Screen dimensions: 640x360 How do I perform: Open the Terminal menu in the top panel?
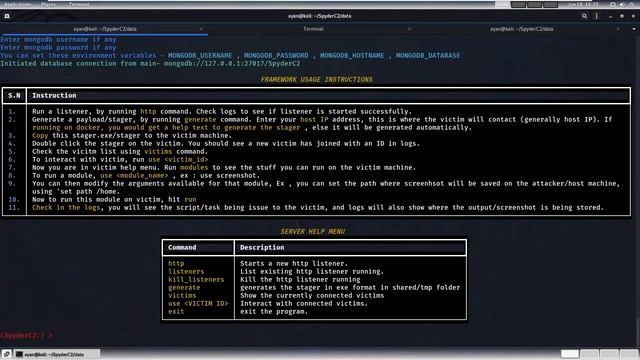[79, 4]
